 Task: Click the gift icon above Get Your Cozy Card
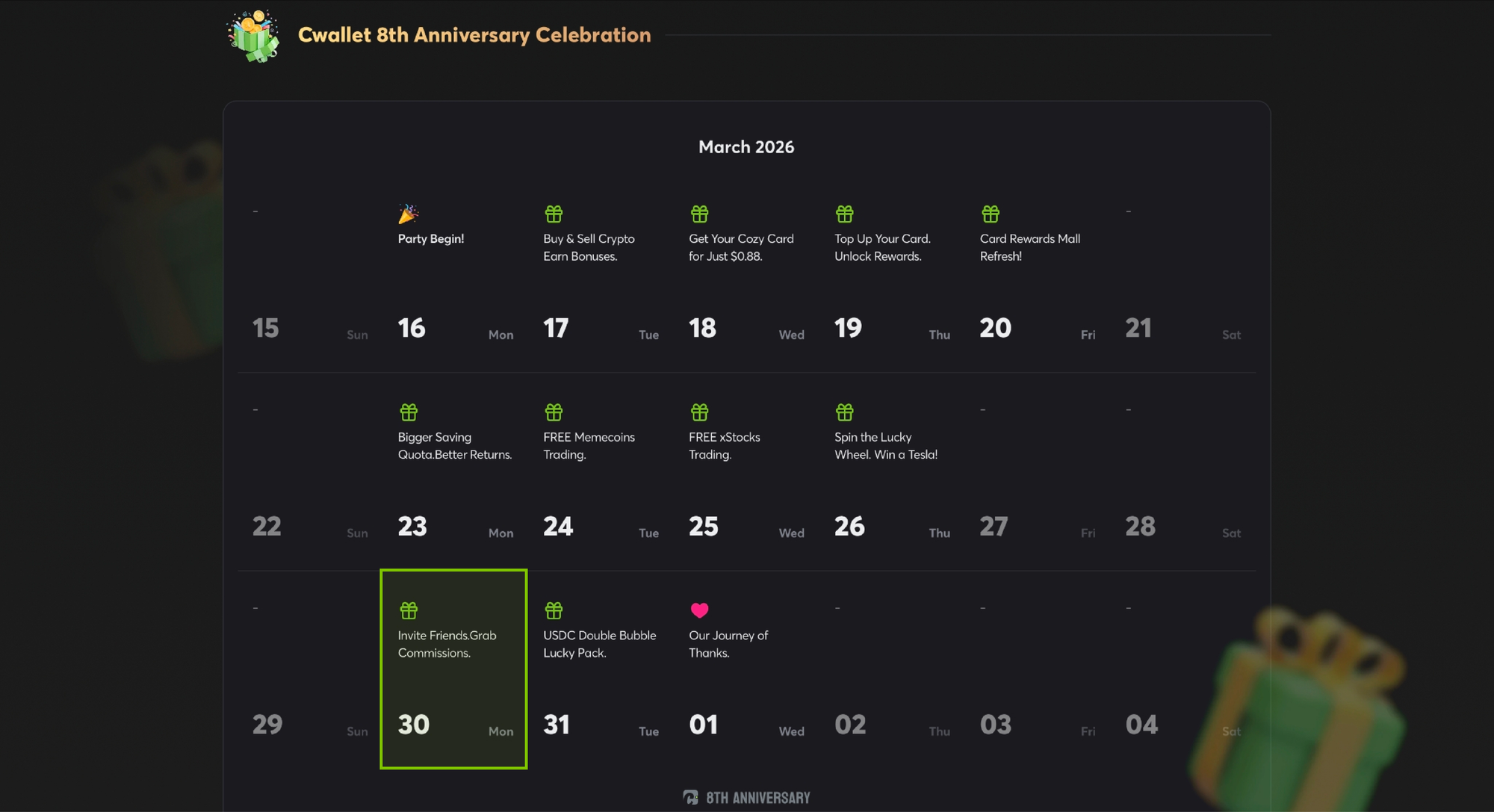[699, 214]
